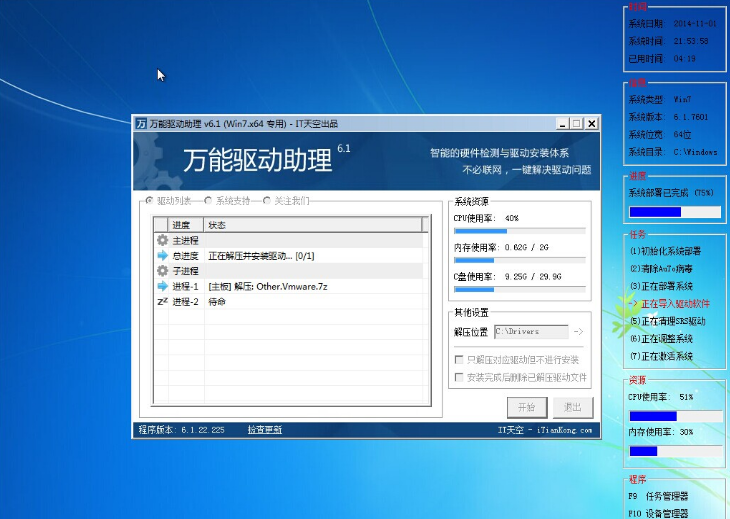Click sidebar task (1)初始化系统部署
Image resolution: width=730 pixels, height=519 pixels.
click(x=666, y=251)
